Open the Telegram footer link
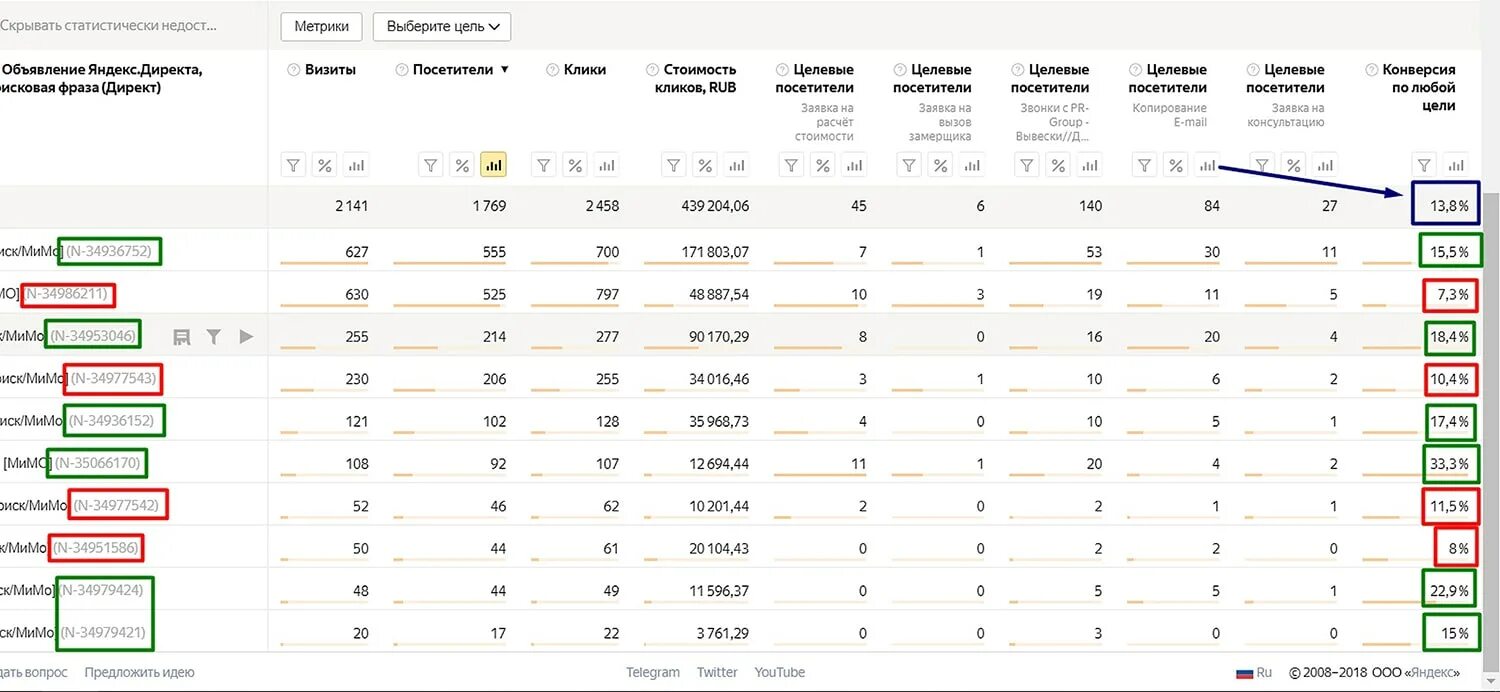The height and width of the screenshot is (692, 1500). click(653, 672)
